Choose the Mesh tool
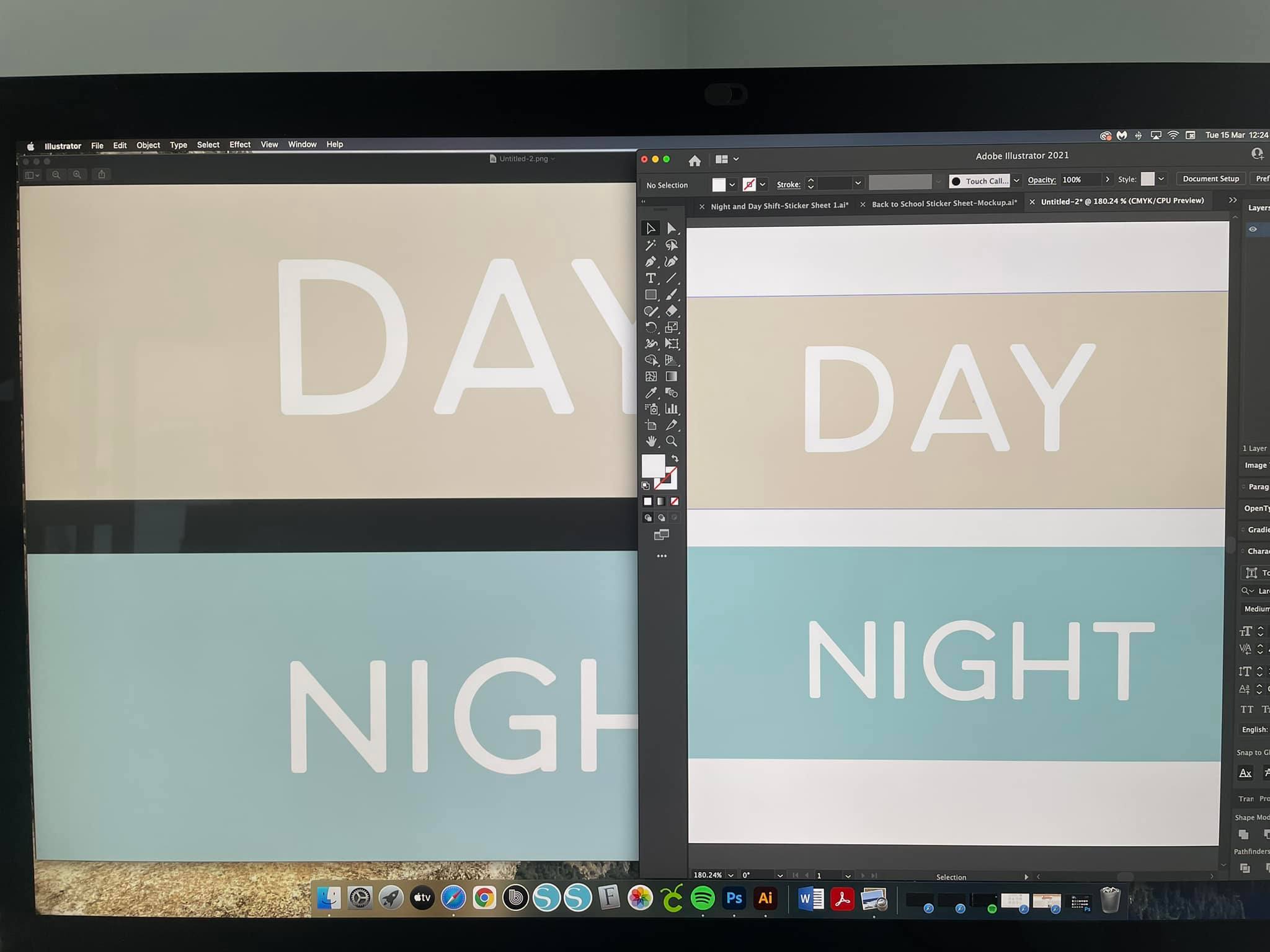1270x952 pixels. click(651, 376)
